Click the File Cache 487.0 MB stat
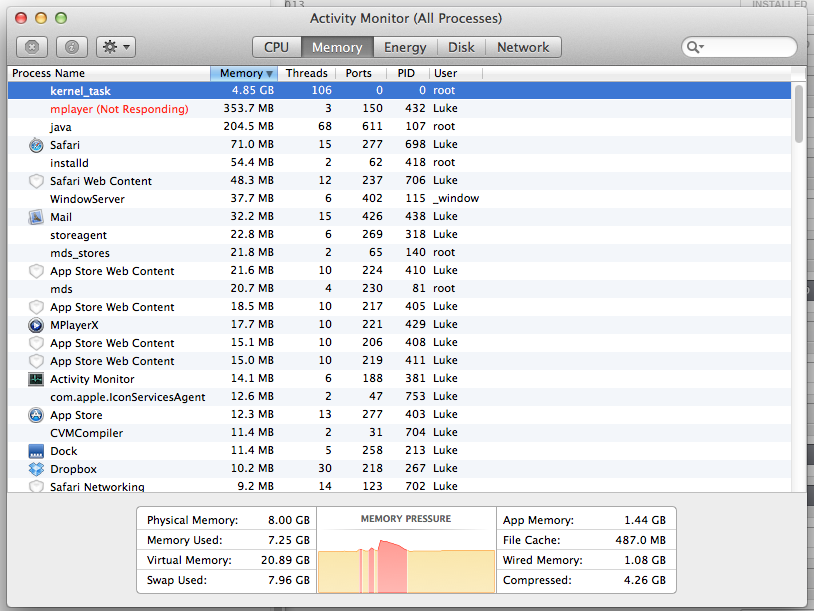The height and width of the screenshot is (611, 814). click(585, 540)
